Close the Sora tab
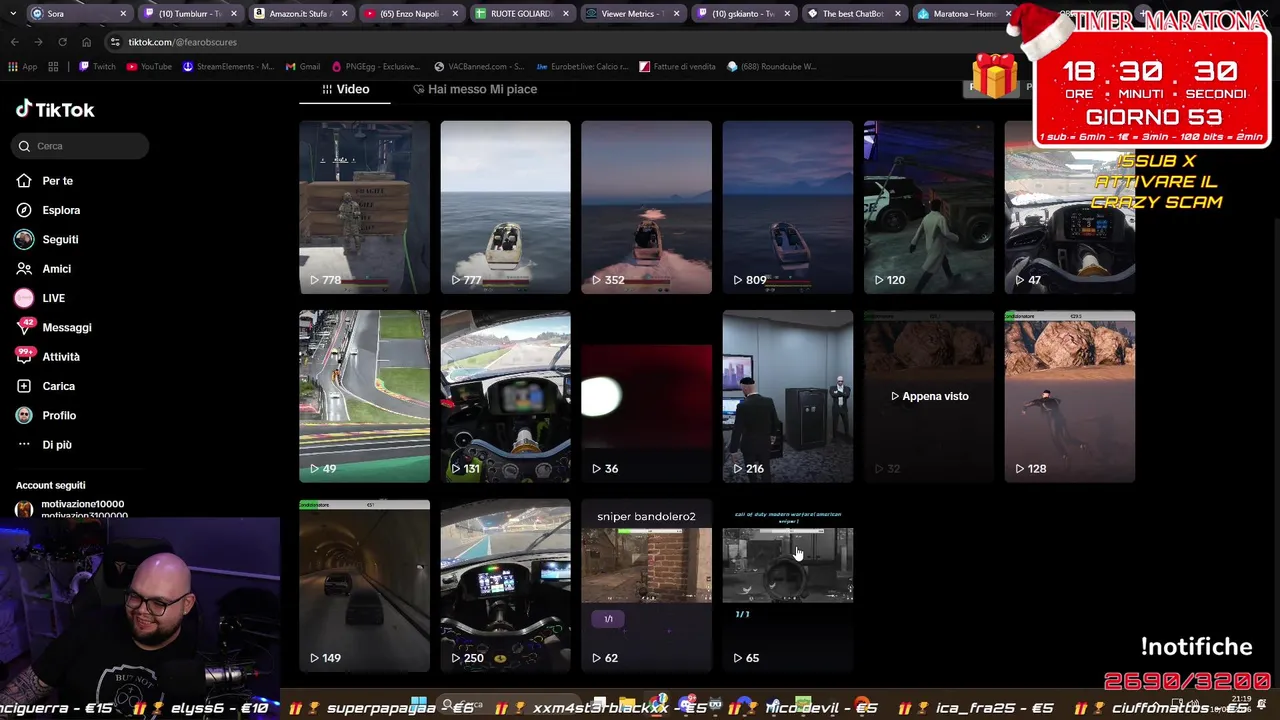 pyautogui.click(x=123, y=14)
